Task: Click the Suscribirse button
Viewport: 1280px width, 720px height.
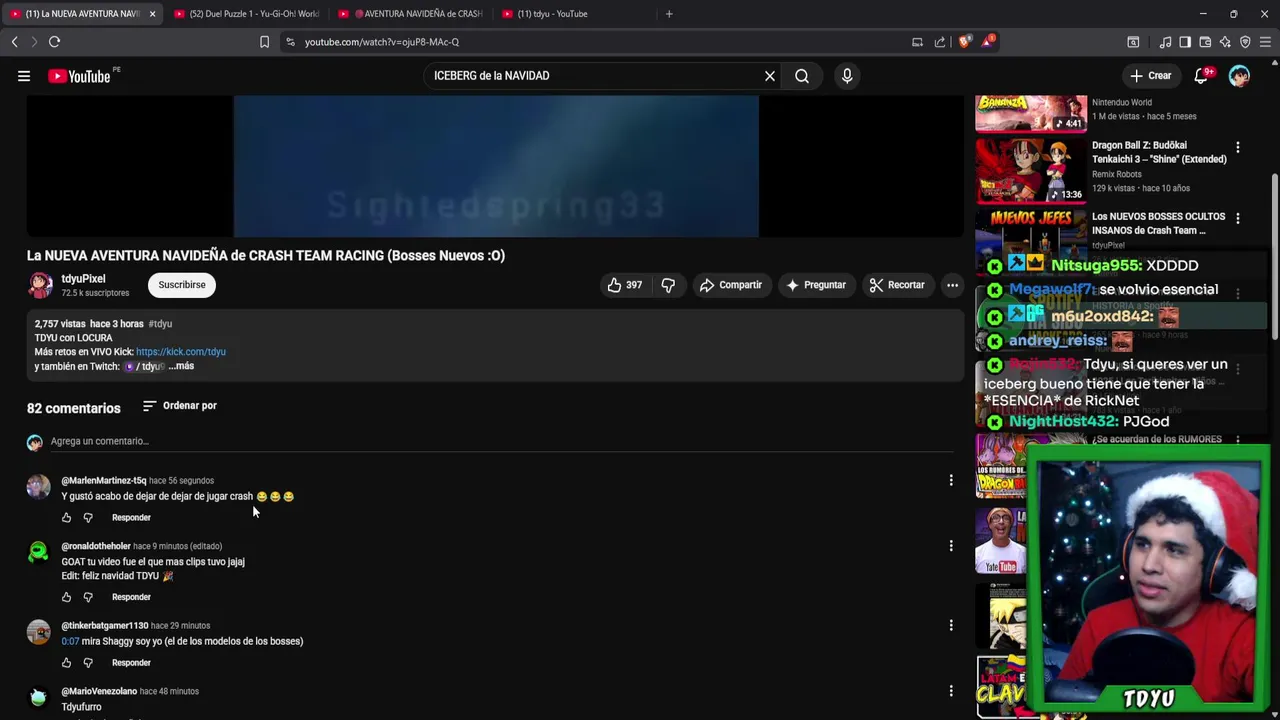Action: 182,285
